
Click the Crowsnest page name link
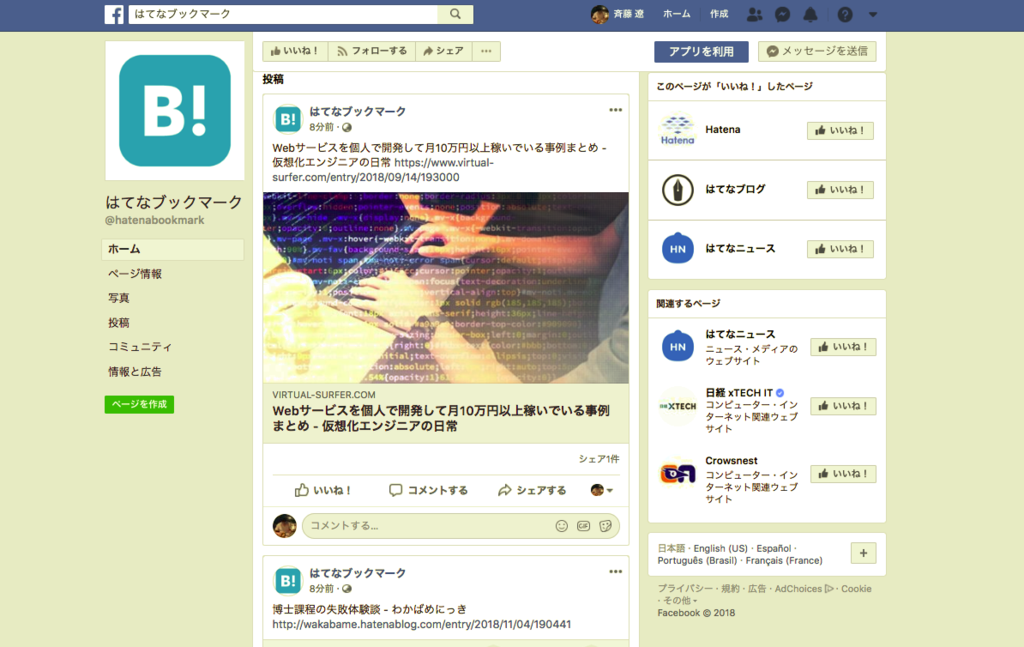point(731,460)
